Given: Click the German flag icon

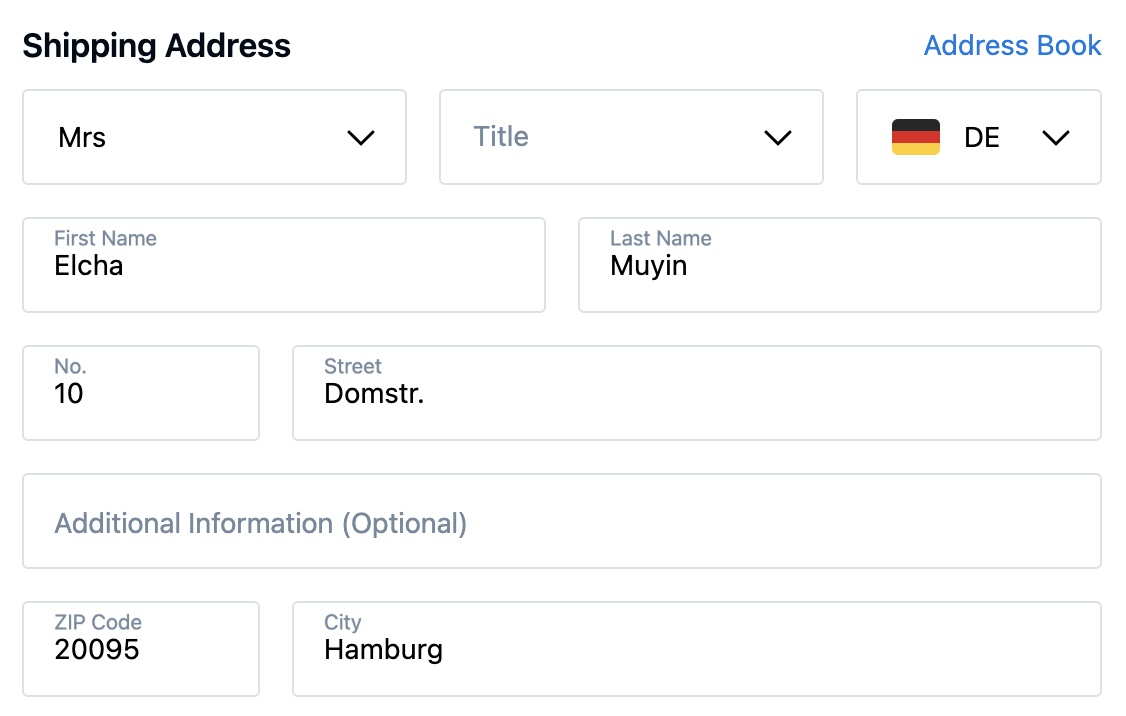Looking at the screenshot, I should point(915,137).
